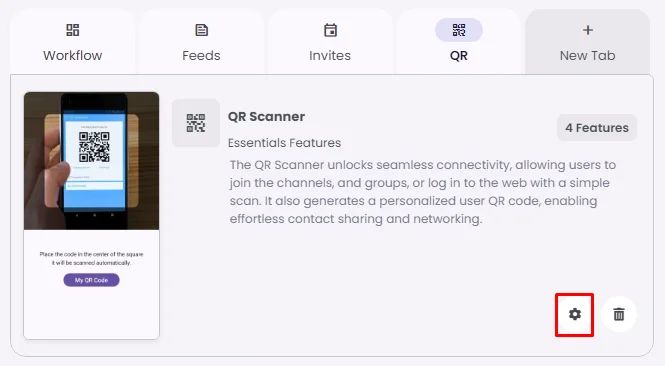This screenshot has width=665, height=366.
Task: Click the scan instruction text below the photo
Action: click(92, 258)
